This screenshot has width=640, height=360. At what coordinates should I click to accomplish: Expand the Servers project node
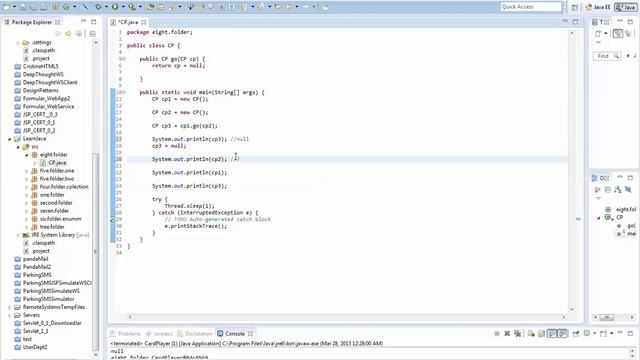(x=9, y=315)
